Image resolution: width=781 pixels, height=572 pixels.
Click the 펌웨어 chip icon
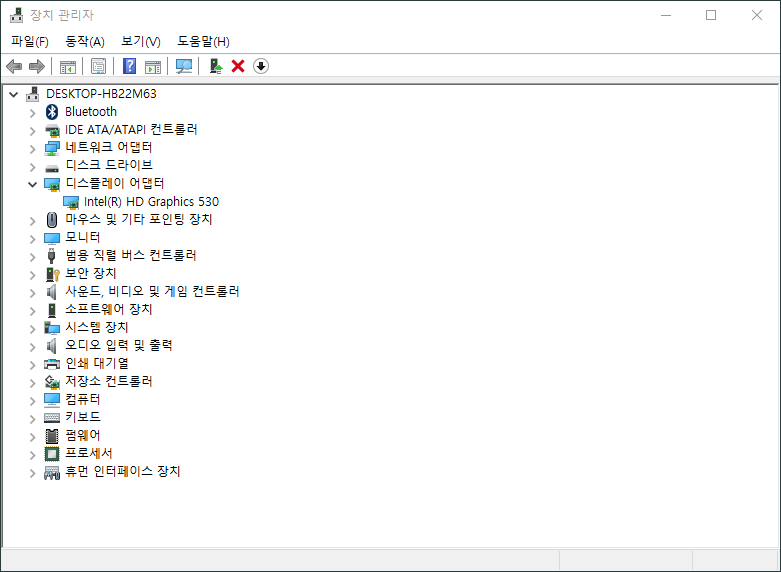[52, 436]
